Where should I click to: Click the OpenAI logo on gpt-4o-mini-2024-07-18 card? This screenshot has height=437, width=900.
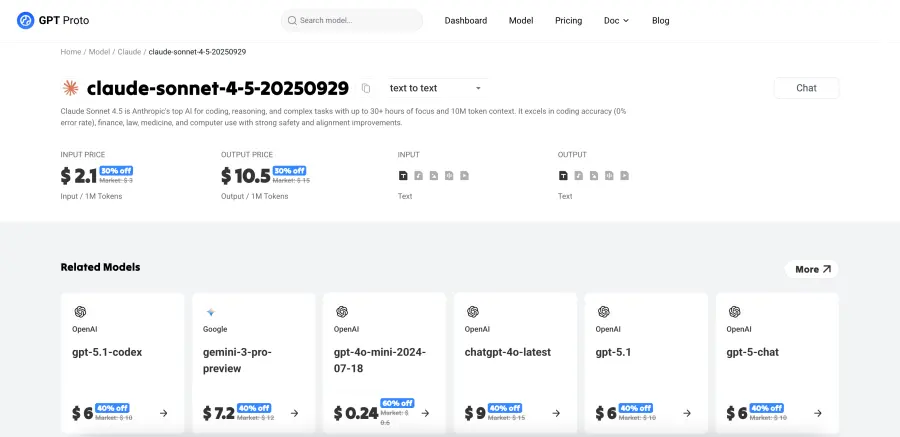point(342,312)
